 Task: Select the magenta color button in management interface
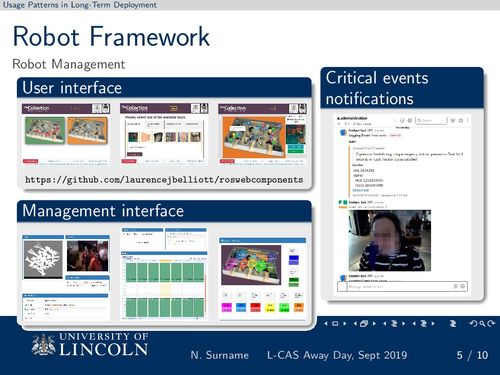tap(227, 307)
